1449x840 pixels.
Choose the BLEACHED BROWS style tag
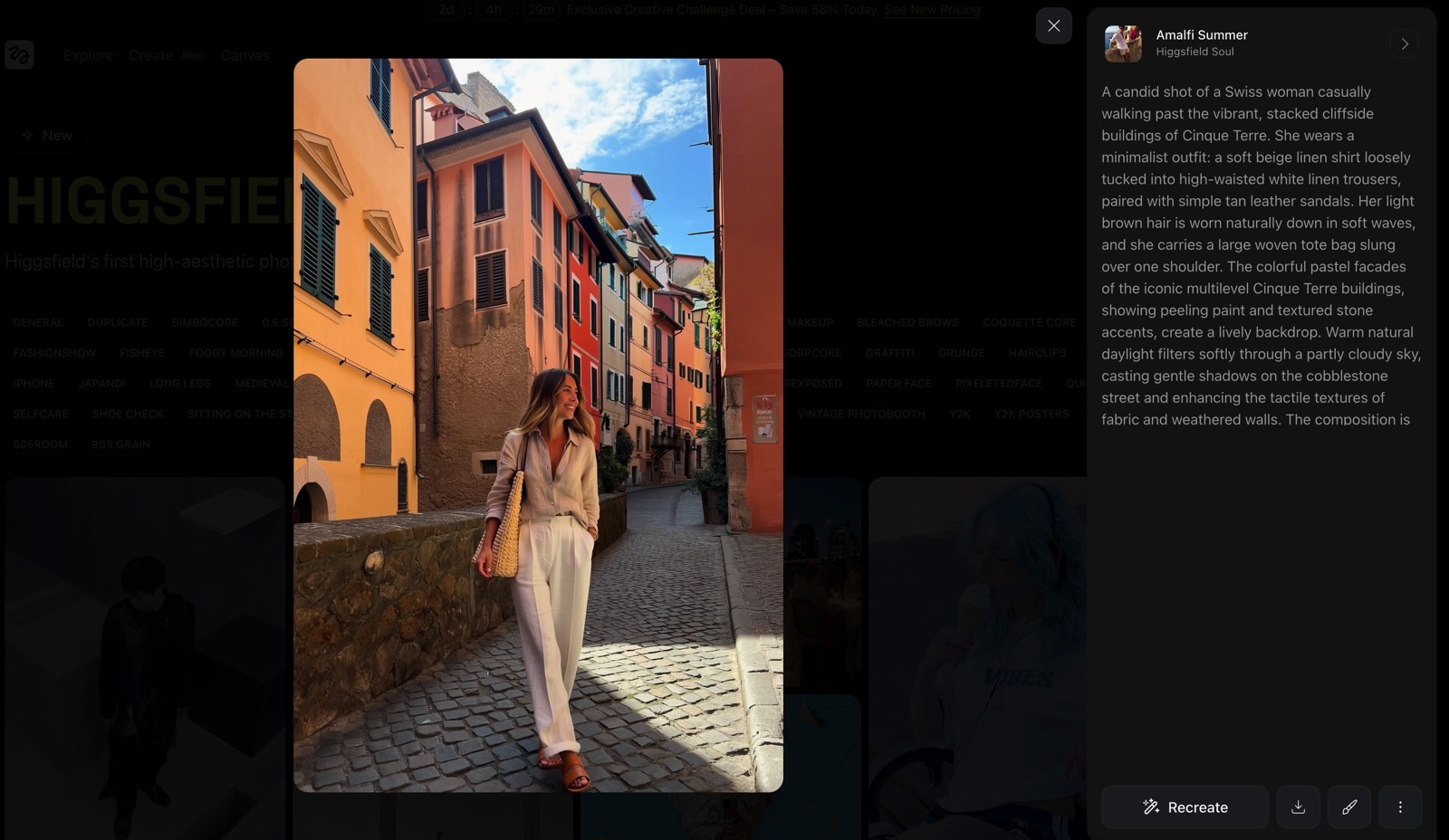907,322
